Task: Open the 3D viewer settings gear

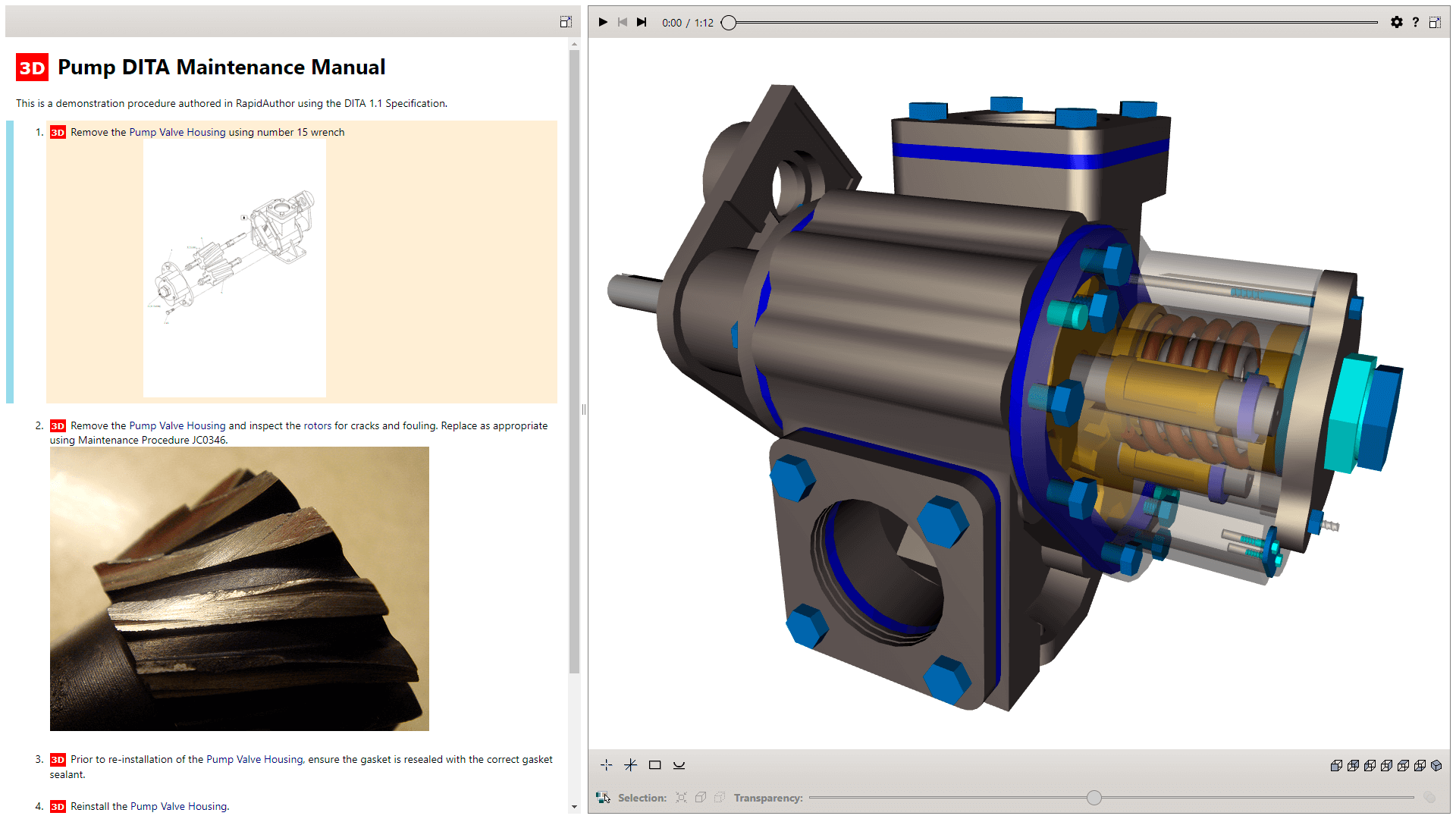Action: pyautogui.click(x=1397, y=22)
